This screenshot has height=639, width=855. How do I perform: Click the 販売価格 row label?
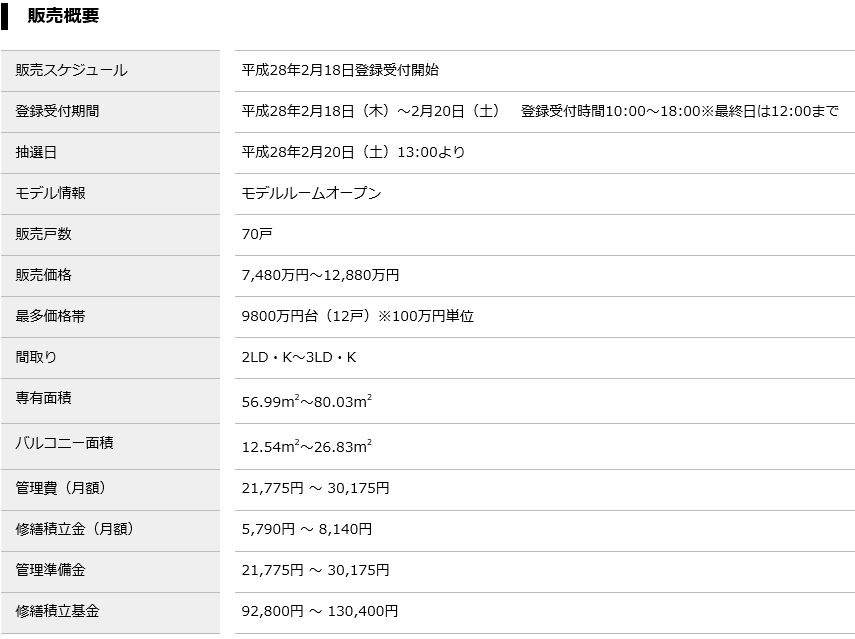tap(43, 275)
